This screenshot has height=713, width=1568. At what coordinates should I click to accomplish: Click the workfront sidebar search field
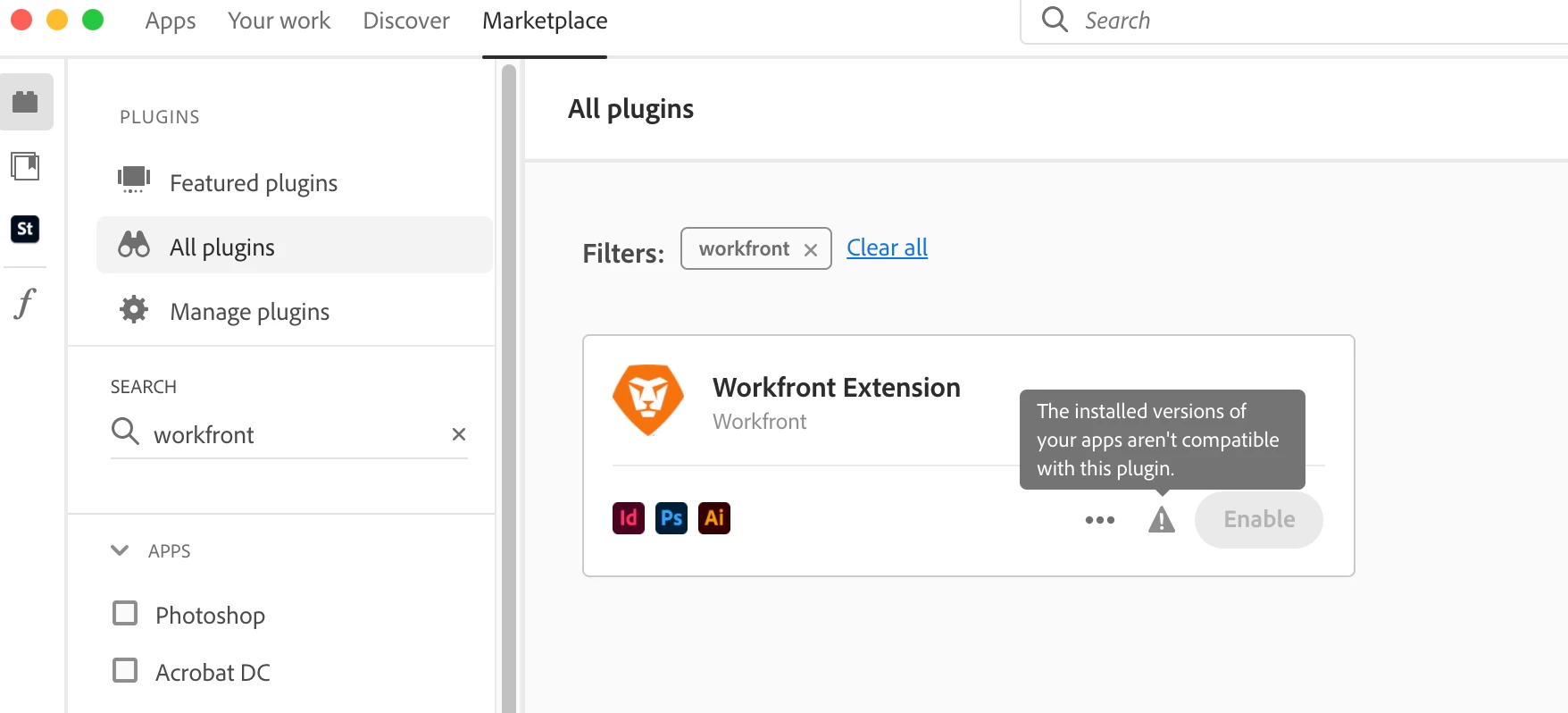289,434
